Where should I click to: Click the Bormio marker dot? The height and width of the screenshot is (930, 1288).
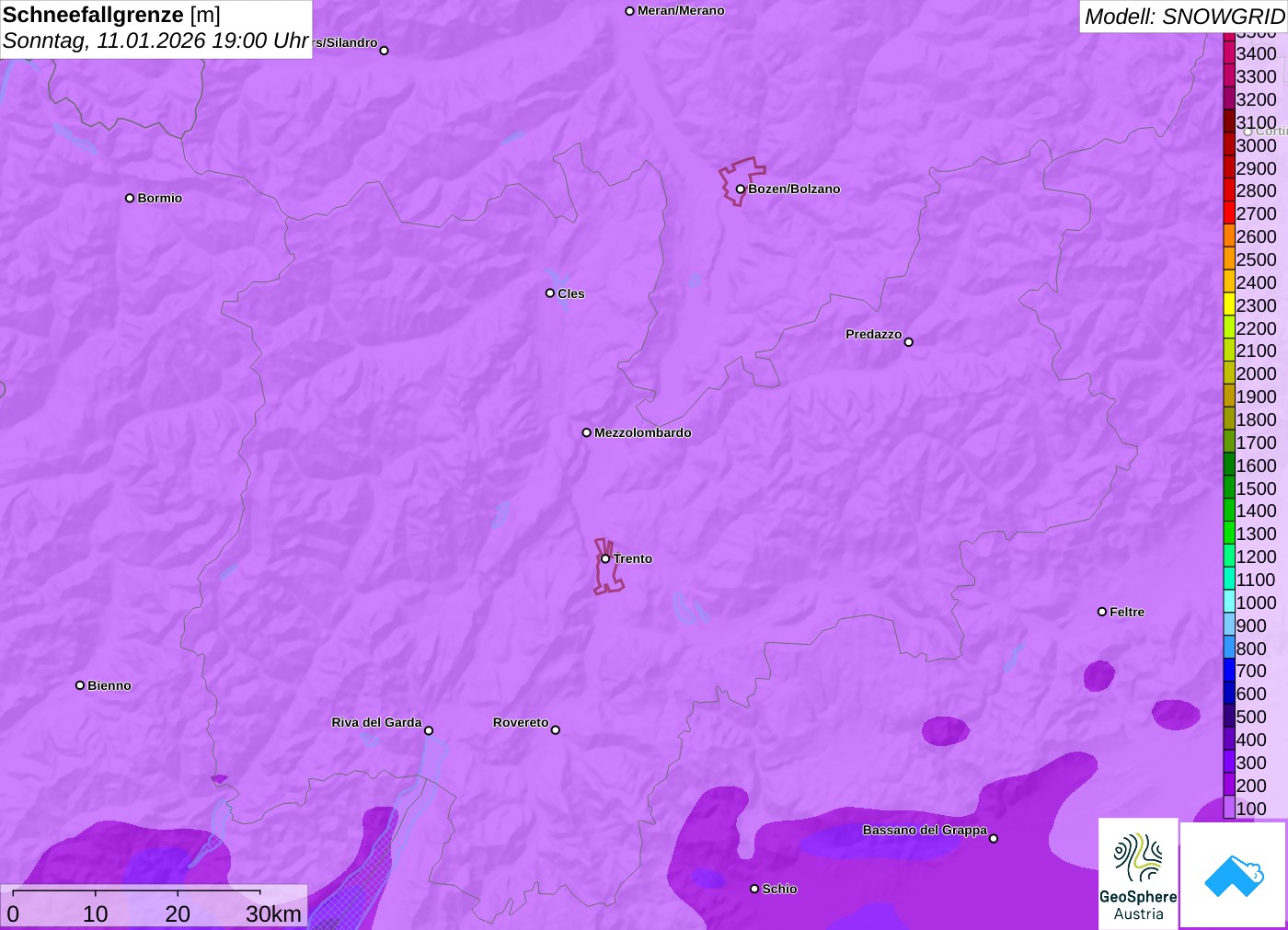click(x=130, y=198)
